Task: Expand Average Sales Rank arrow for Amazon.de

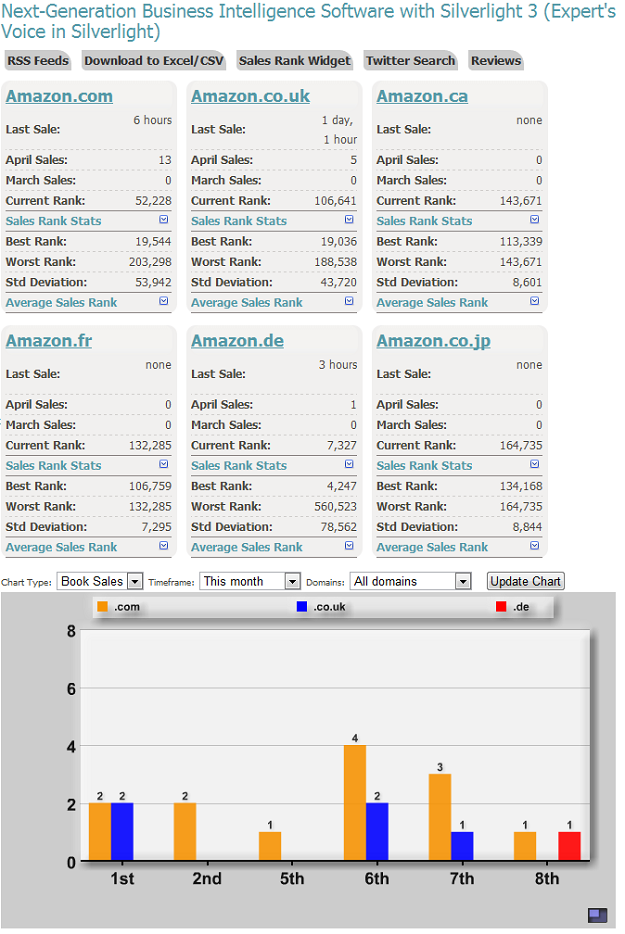Action: pos(349,546)
